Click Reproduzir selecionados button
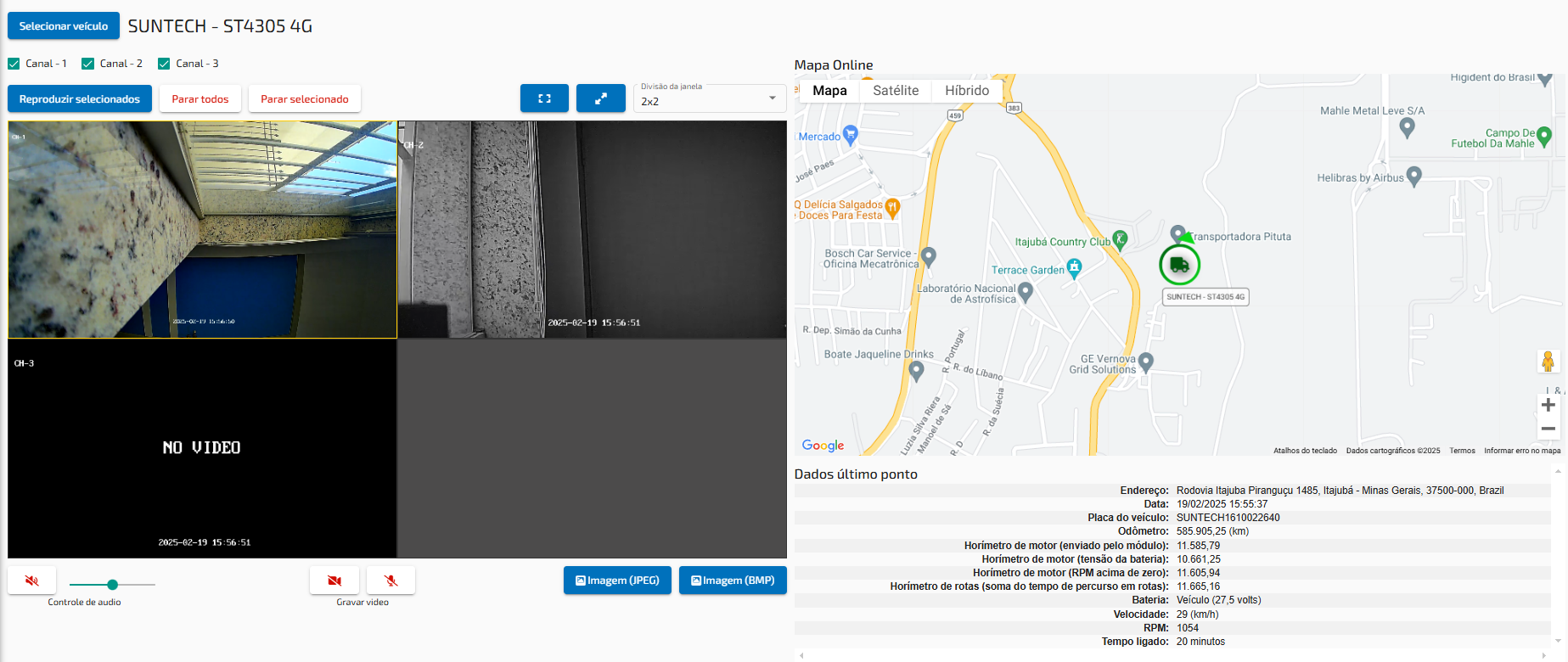This screenshot has height=662, width=1568. click(x=80, y=99)
